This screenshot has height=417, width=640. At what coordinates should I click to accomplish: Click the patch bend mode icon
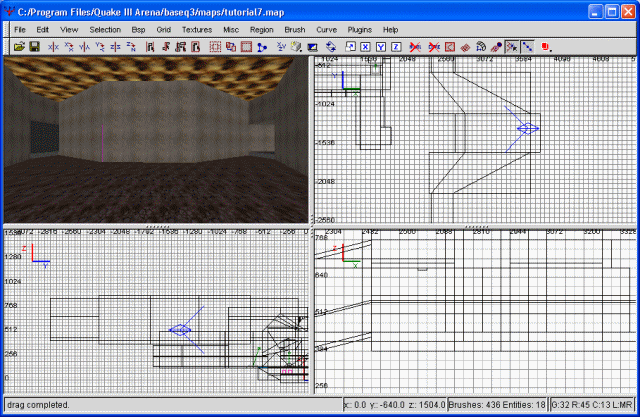481,47
